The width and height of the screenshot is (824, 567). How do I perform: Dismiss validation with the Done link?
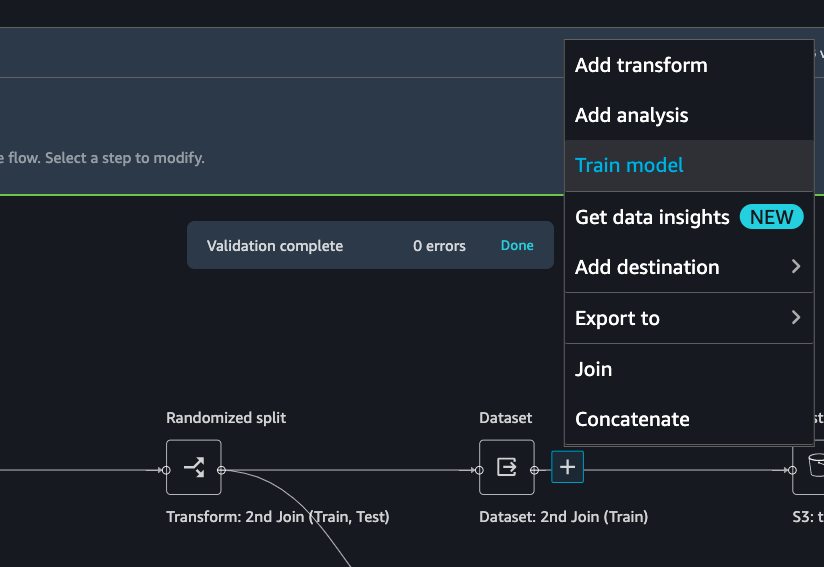[517, 245]
